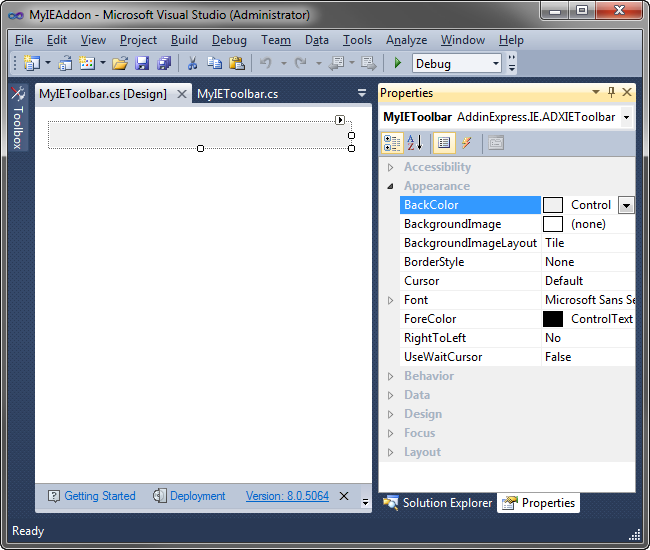Click the Save All toolbar icon
Screen dimensions: 650x550
(164, 63)
